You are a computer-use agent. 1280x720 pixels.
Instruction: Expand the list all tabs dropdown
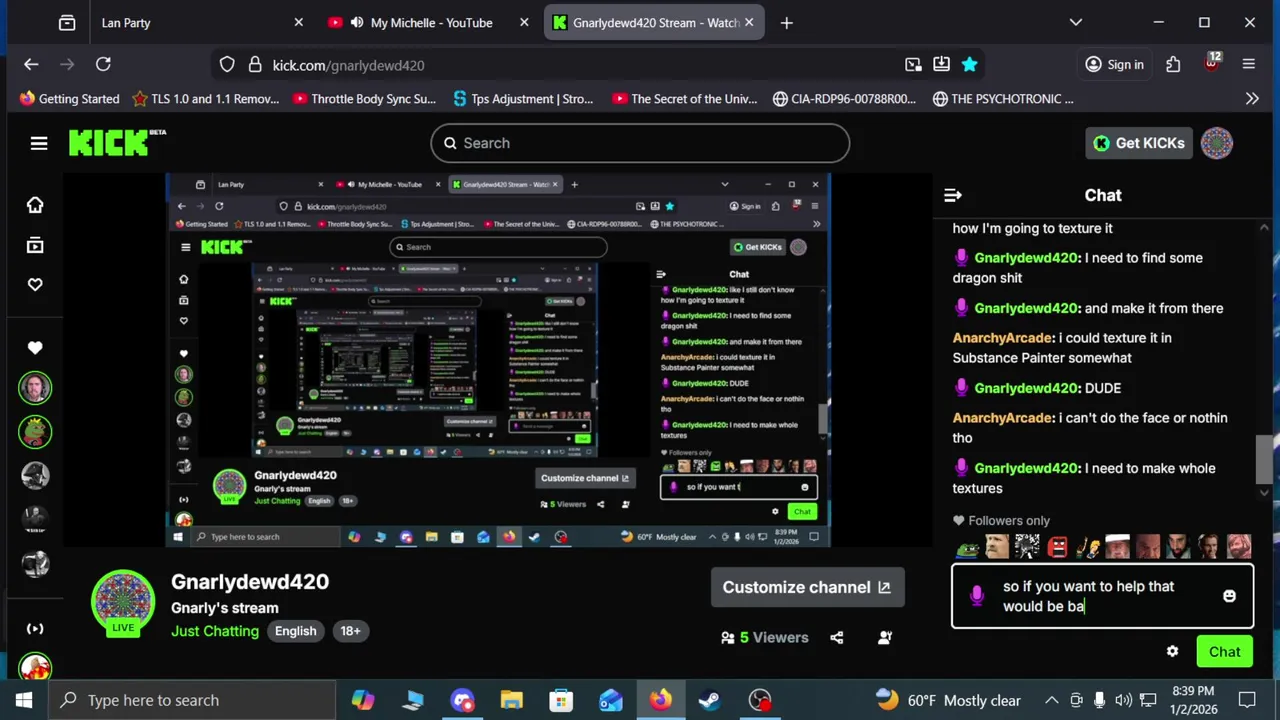[1076, 23]
